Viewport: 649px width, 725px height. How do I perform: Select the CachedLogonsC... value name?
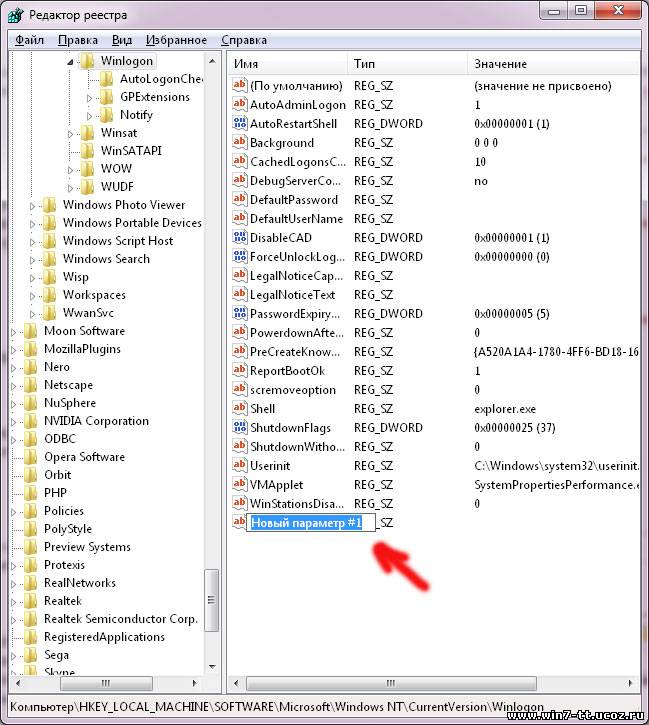coord(298,161)
